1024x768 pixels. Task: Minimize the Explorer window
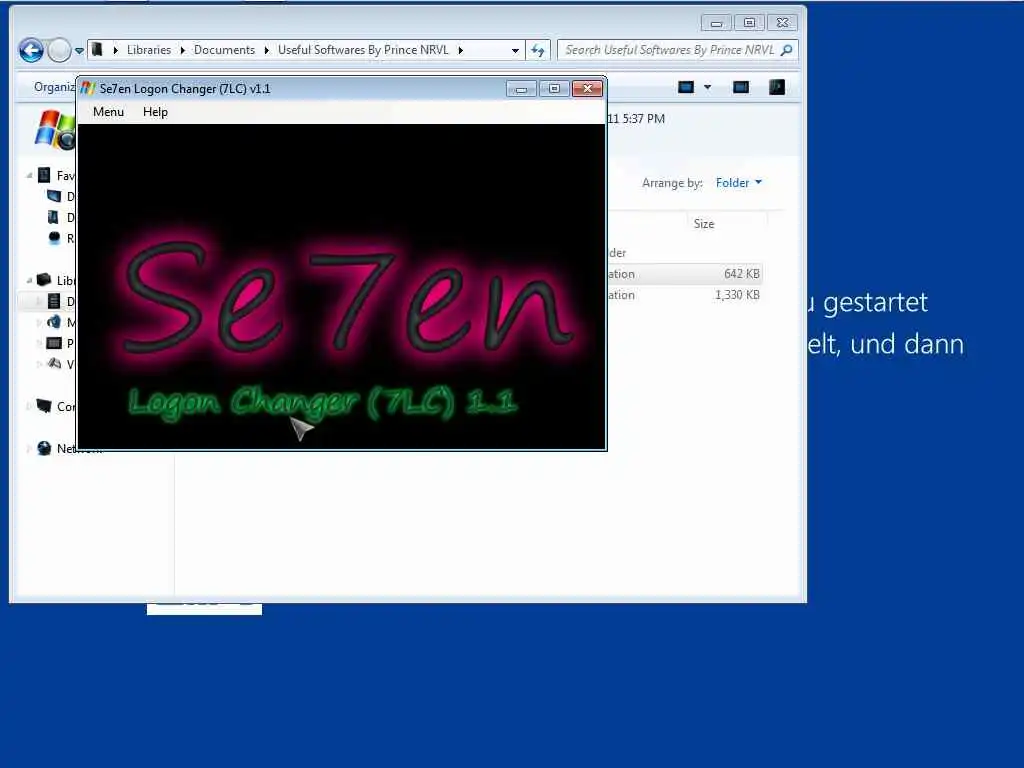pos(716,24)
